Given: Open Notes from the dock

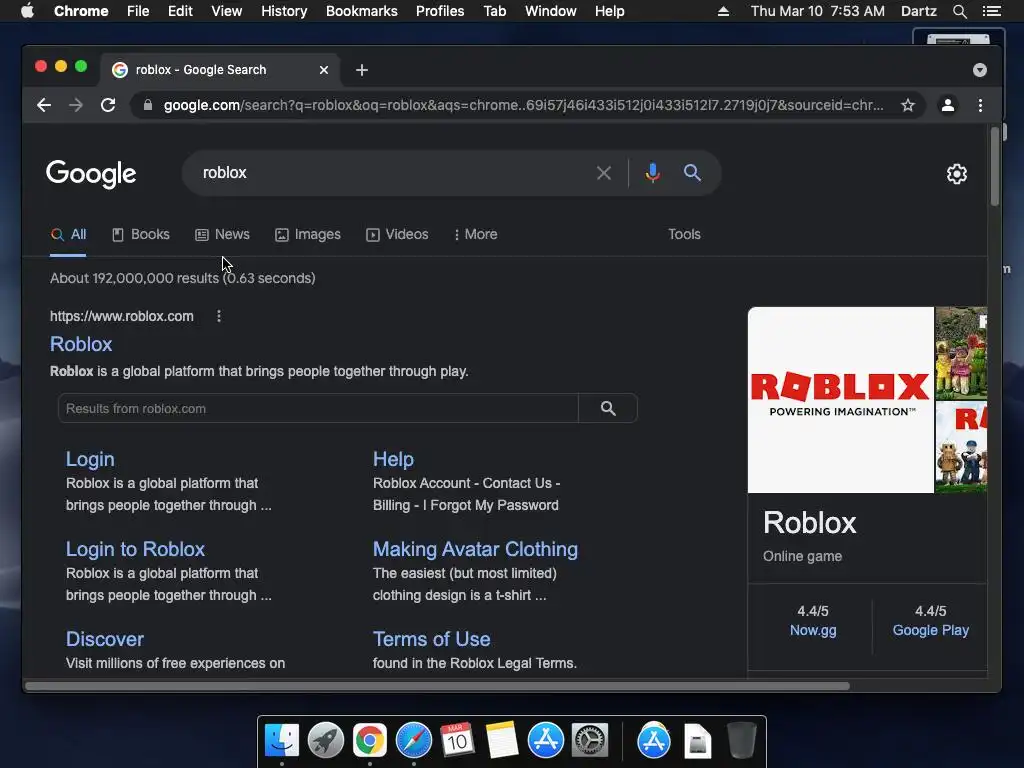Looking at the screenshot, I should (502, 741).
